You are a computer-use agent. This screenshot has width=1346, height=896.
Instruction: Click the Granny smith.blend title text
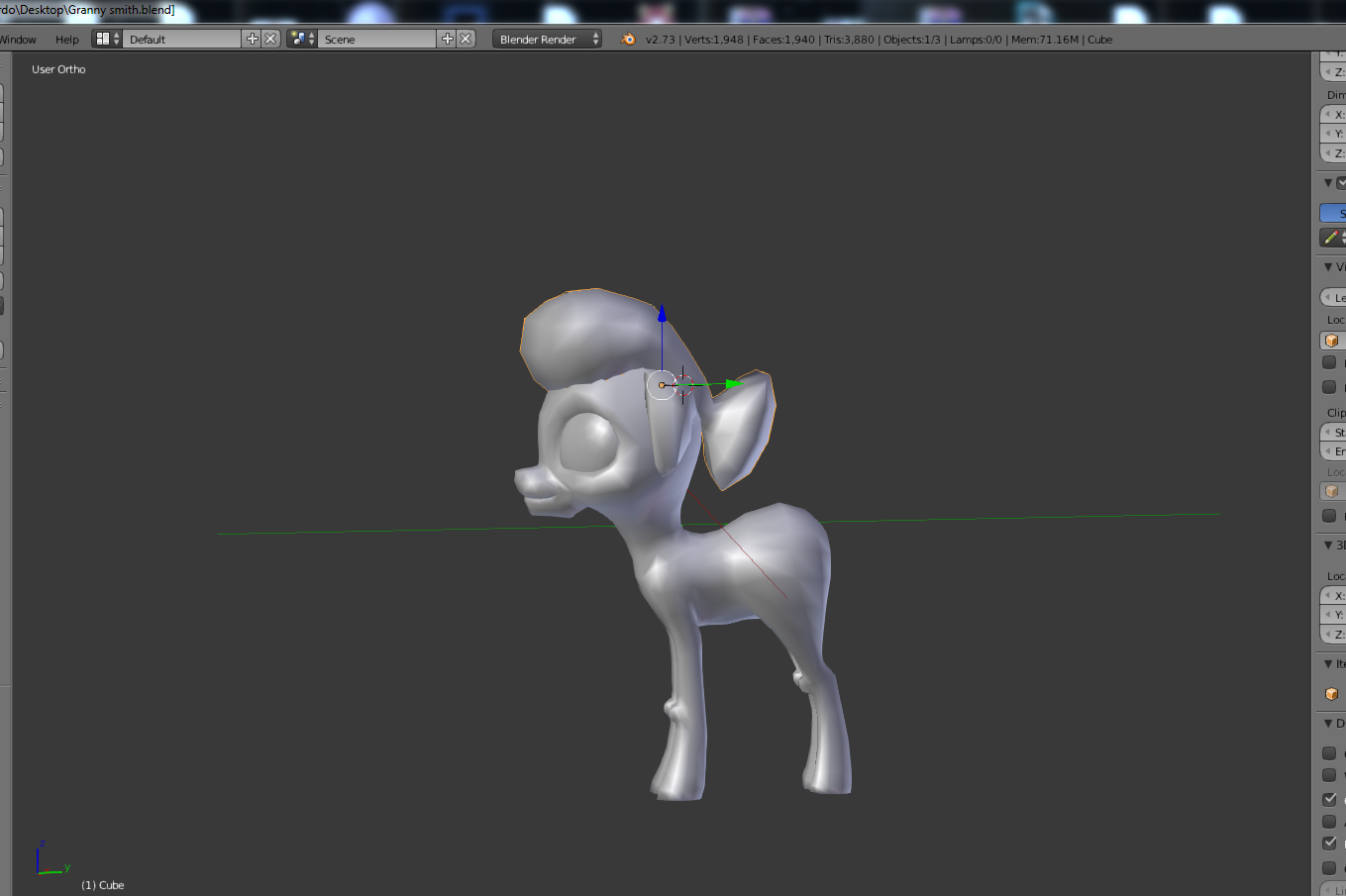coord(121,10)
